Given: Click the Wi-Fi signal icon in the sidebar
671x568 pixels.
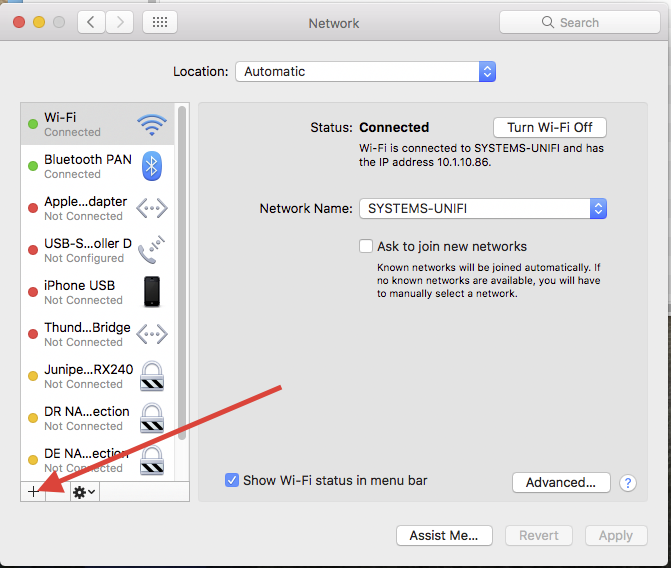Looking at the screenshot, I should 152,125.
